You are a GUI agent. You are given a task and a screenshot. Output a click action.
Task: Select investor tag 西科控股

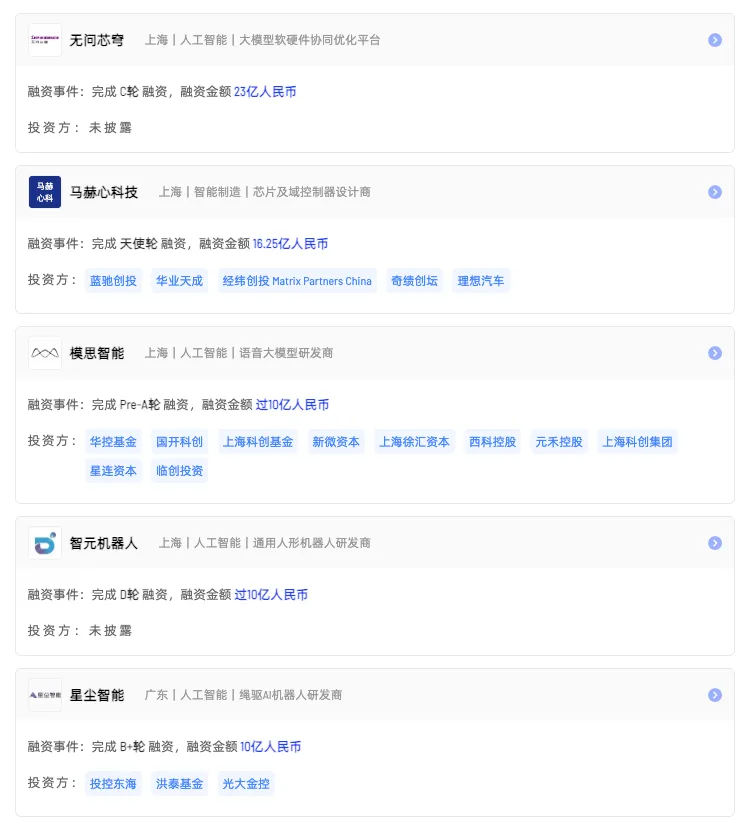point(493,441)
